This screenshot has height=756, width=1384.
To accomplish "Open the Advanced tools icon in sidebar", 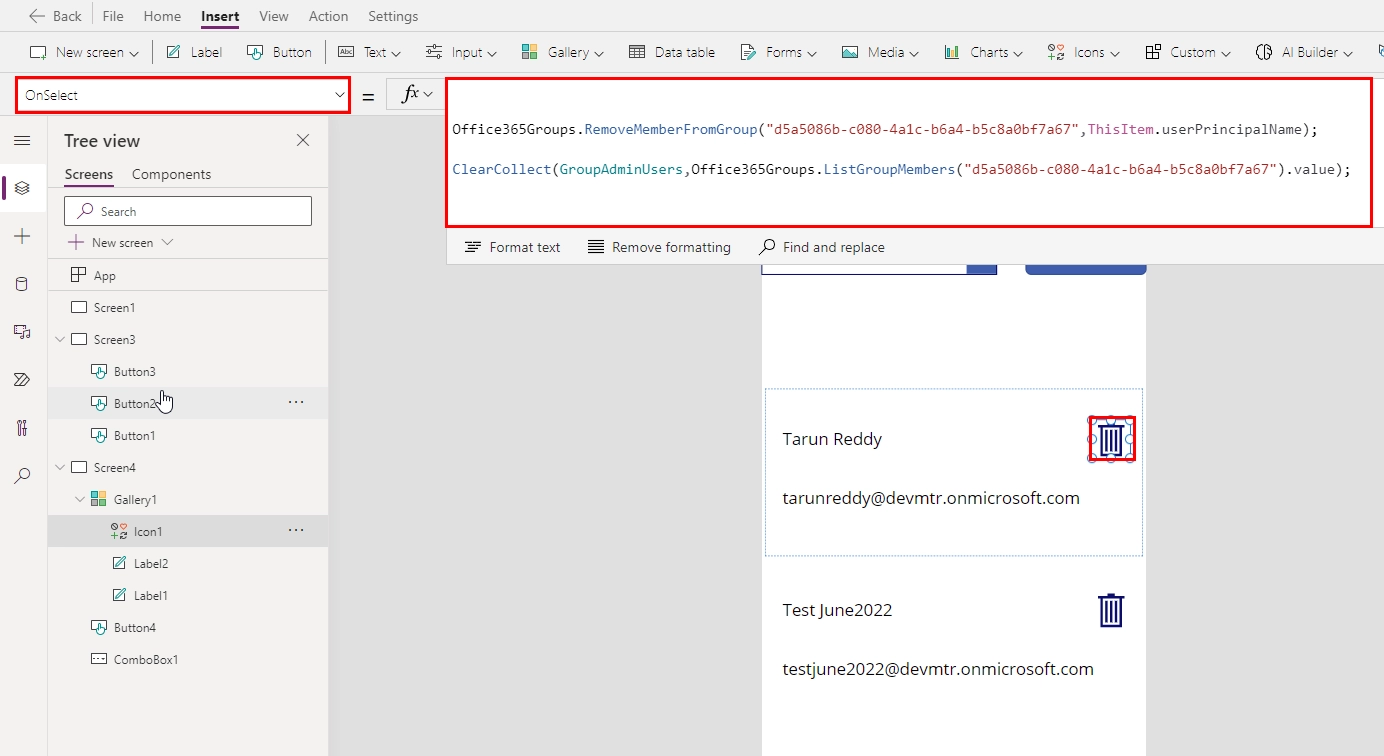I will 22,428.
